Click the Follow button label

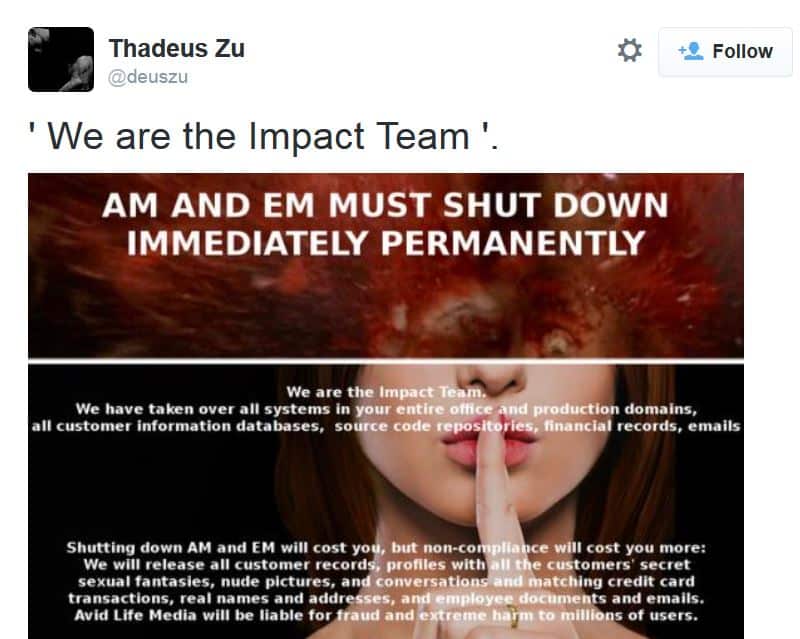[742, 51]
